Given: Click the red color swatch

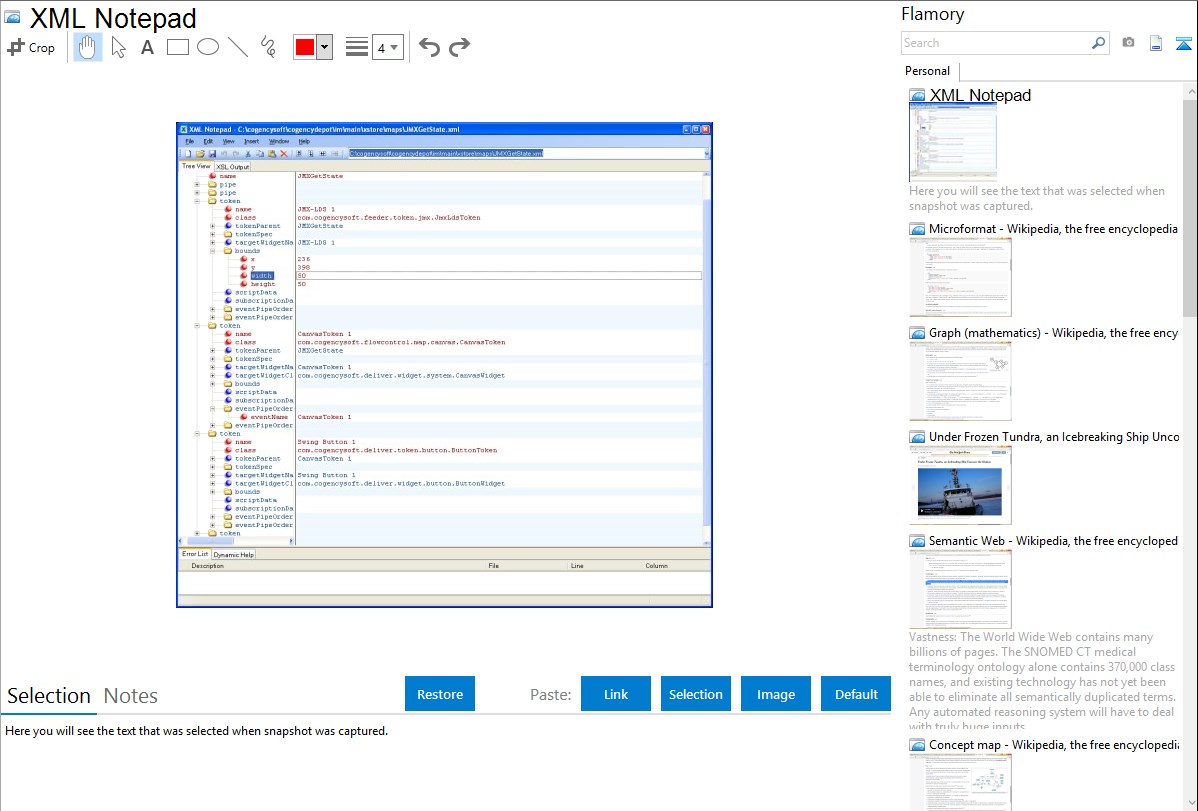Looking at the screenshot, I should pyautogui.click(x=305, y=47).
